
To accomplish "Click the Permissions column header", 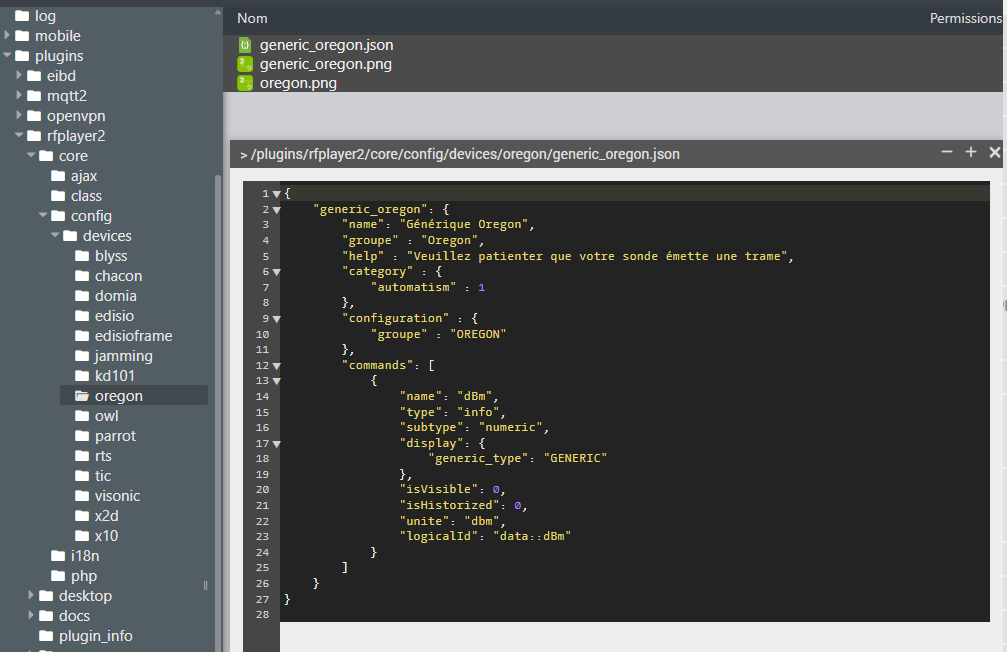I will coord(965,19).
